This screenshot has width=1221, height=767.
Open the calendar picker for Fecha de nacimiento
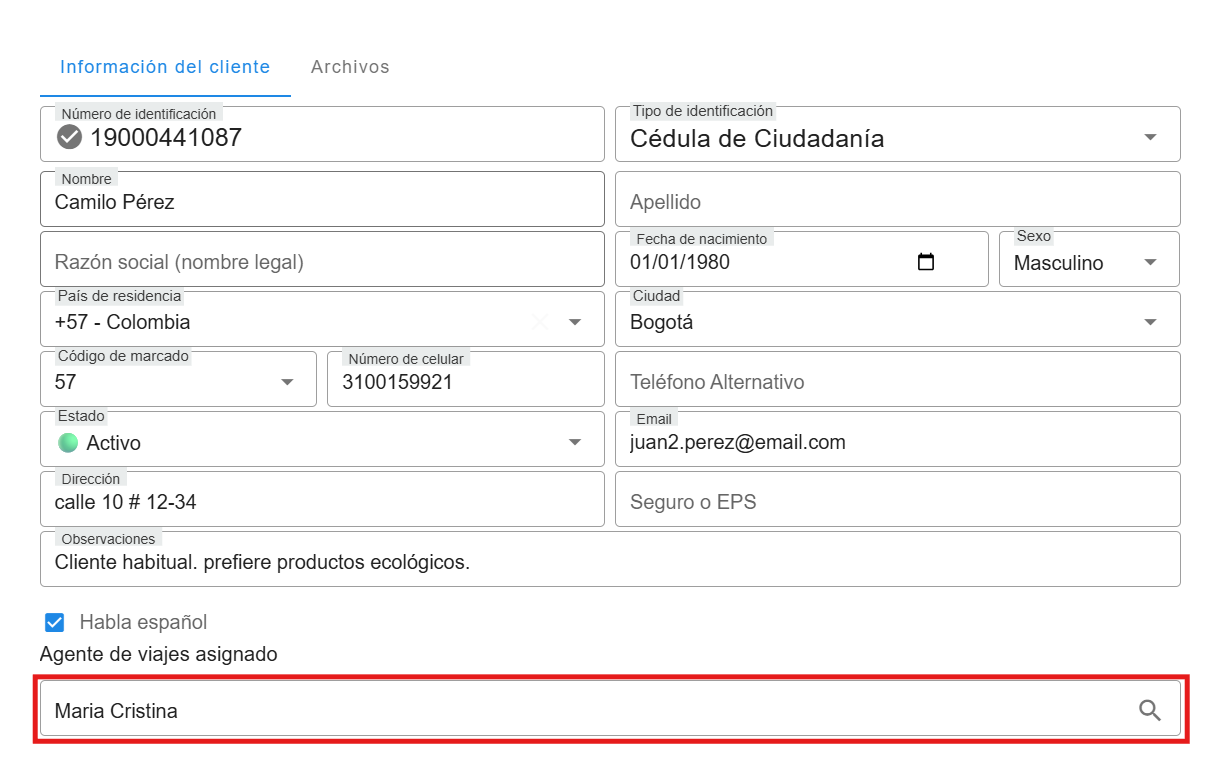(926, 262)
